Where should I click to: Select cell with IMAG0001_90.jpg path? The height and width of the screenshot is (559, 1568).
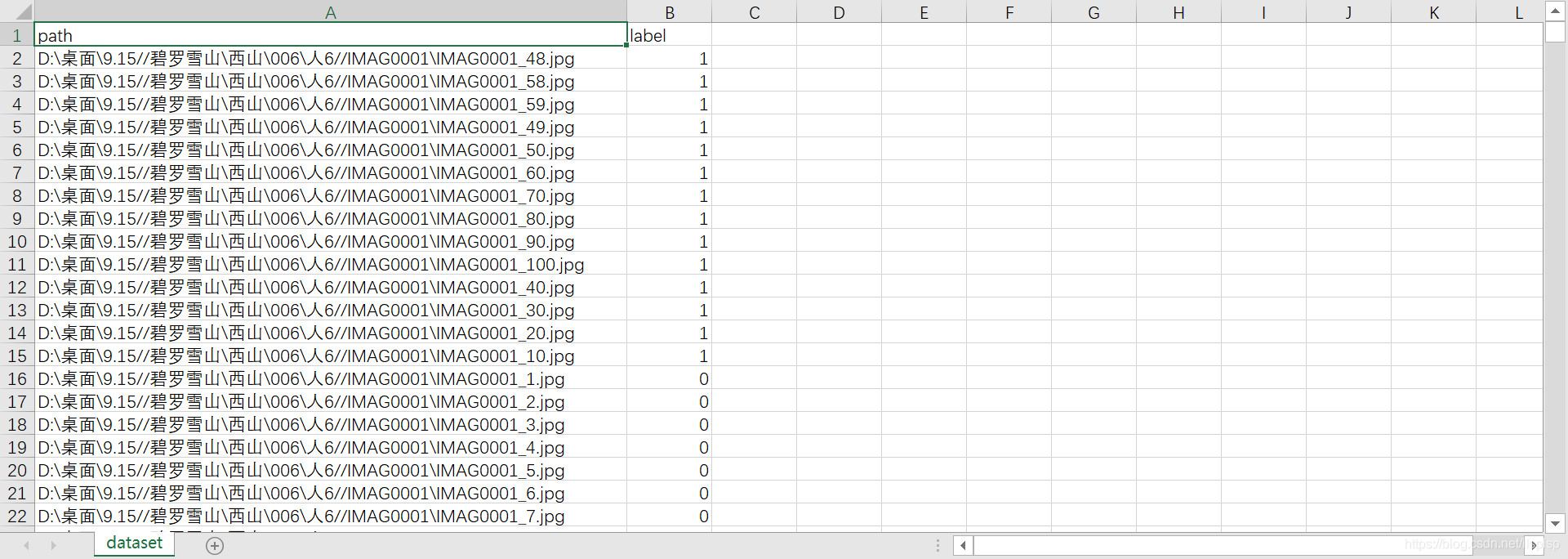tap(331, 241)
